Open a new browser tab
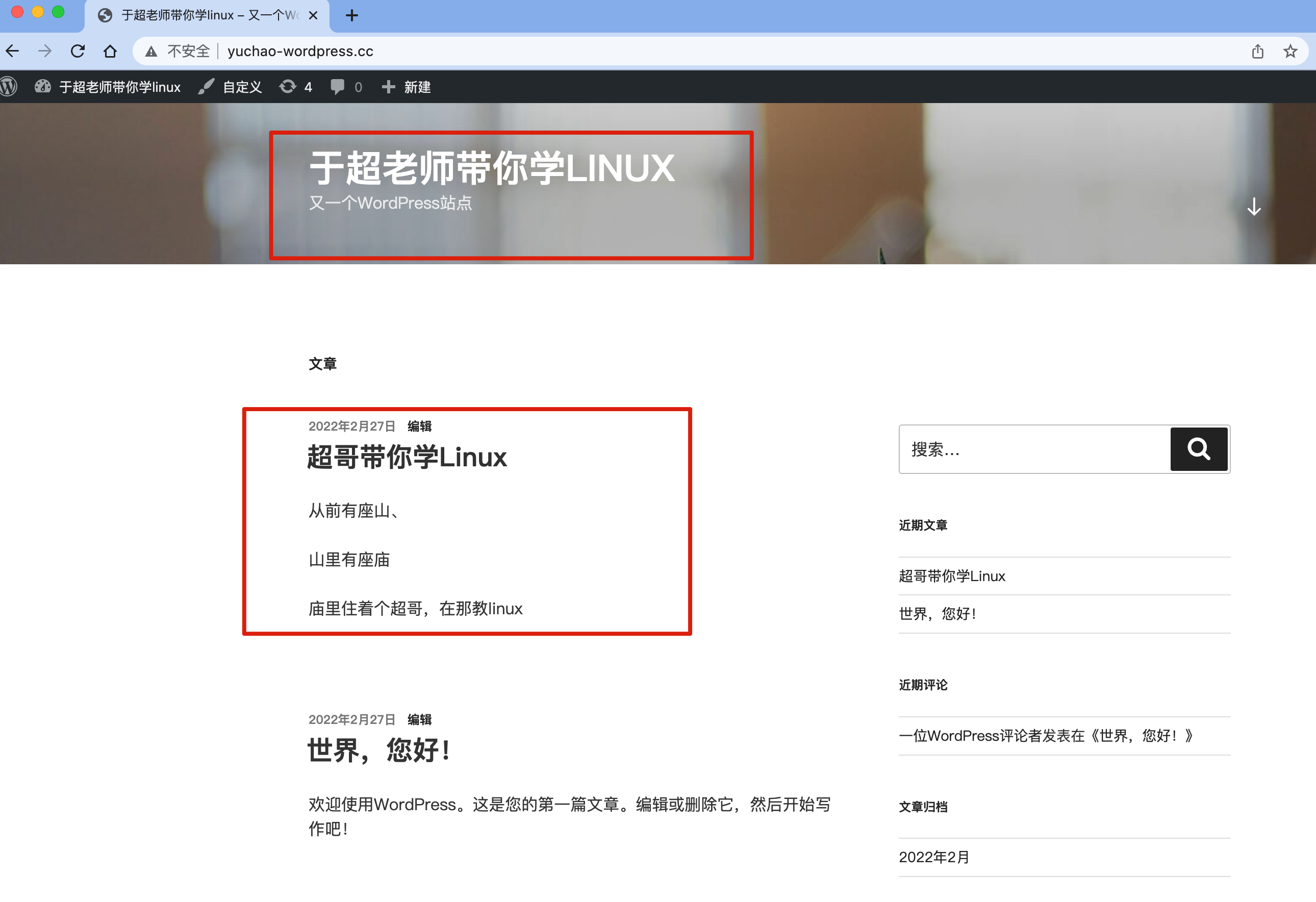Viewport: 1316px width, 902px height. [351, 15]
